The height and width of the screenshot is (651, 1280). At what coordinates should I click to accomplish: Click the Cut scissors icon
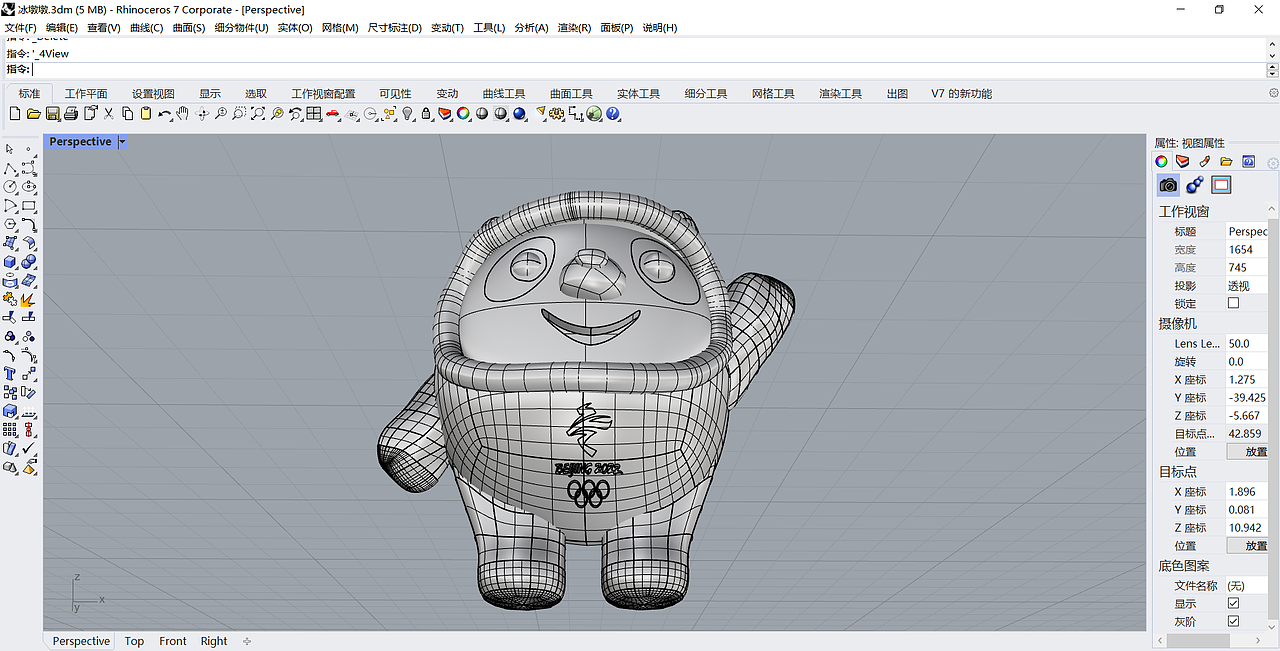(108, 114)
